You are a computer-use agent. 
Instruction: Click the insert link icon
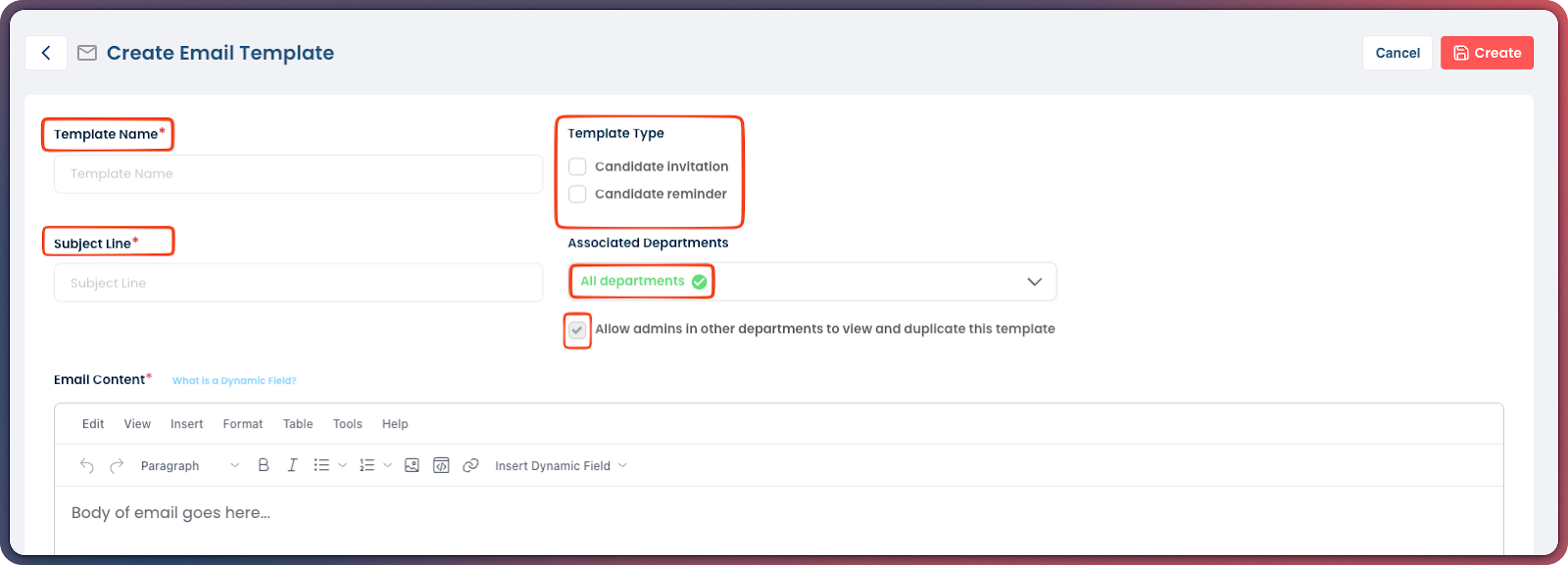(x=470, y=466)
